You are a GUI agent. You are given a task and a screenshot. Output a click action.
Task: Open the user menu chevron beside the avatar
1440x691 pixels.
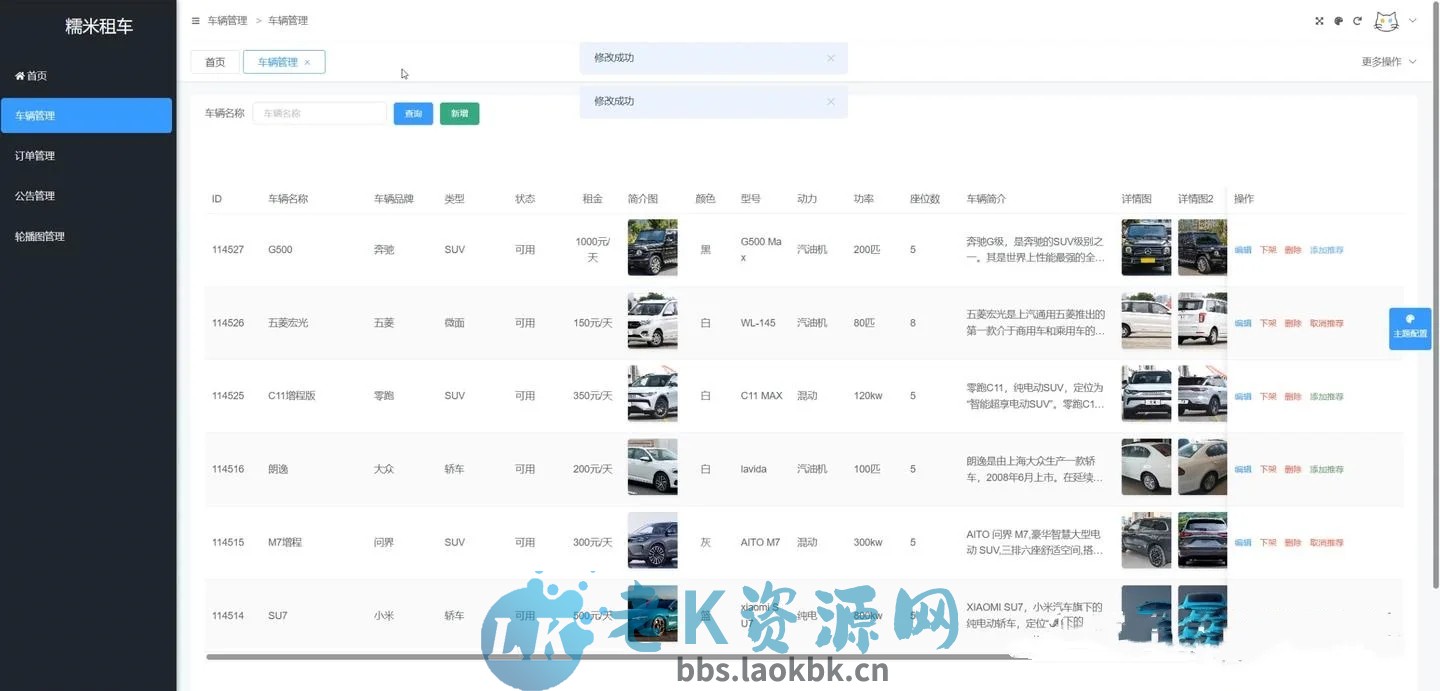[1410, 20]
